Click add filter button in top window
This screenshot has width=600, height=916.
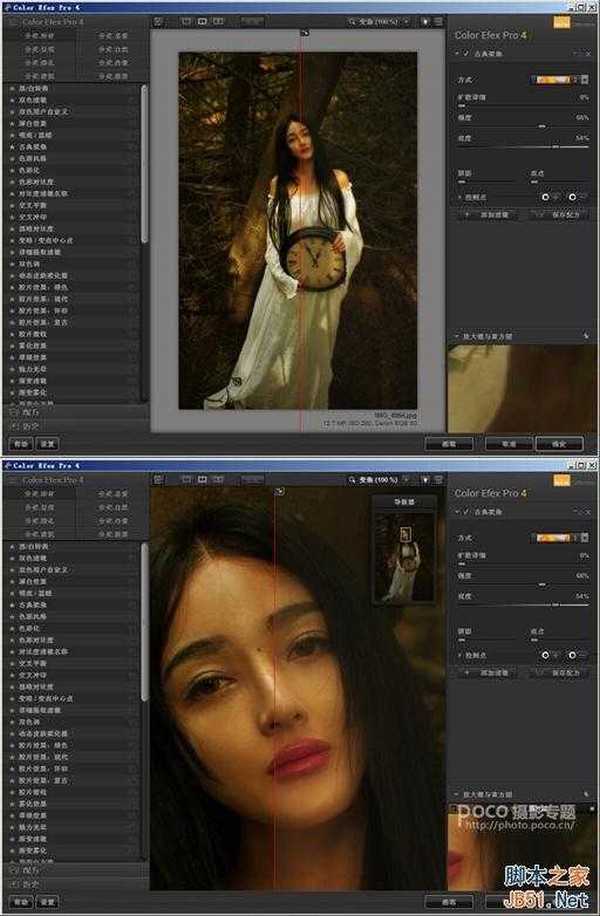click(487, 214)
